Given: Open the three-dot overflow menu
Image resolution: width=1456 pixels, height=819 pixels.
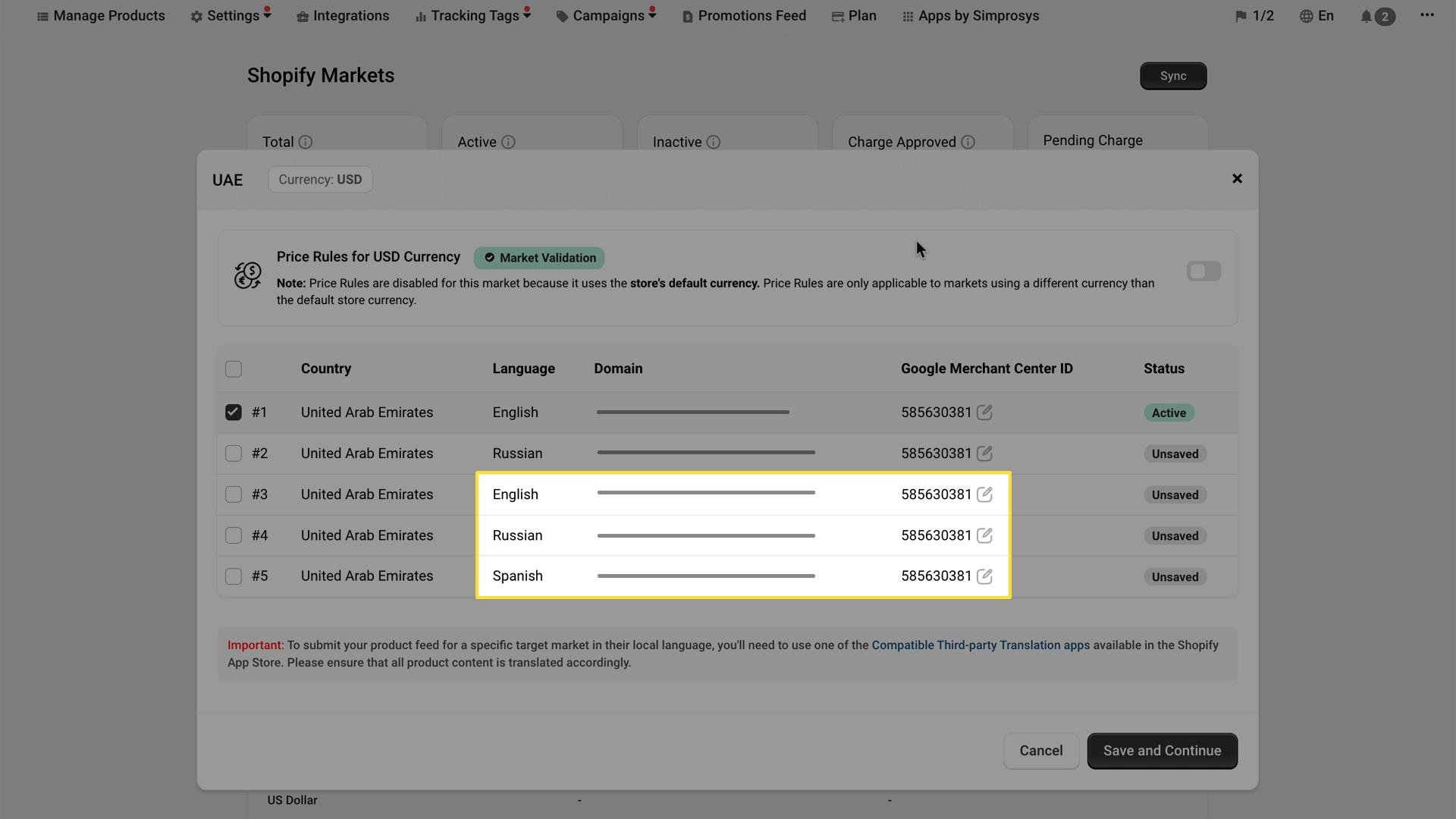Looking at the screenshot, I should pyautogui.click(x=1428, y=15).
